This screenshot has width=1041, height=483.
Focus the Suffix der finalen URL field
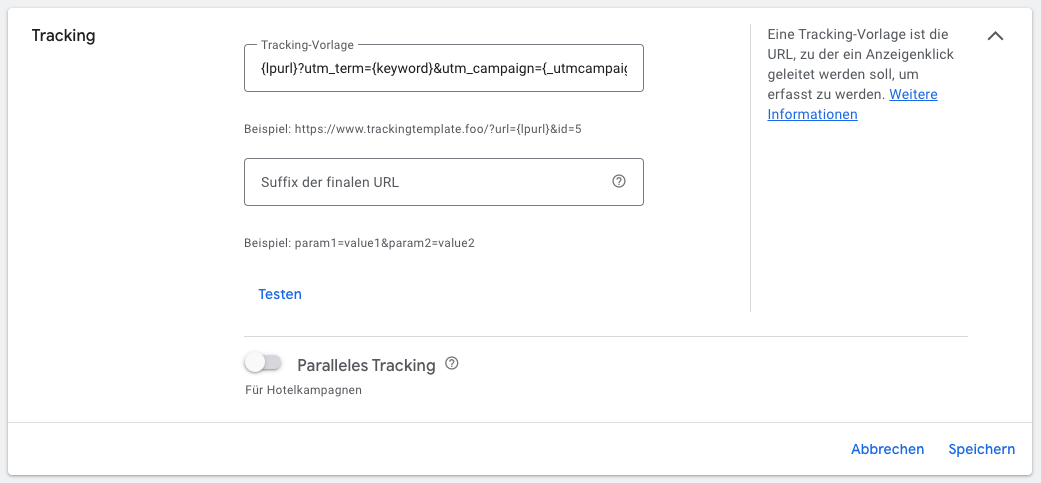tap(443, 182)
